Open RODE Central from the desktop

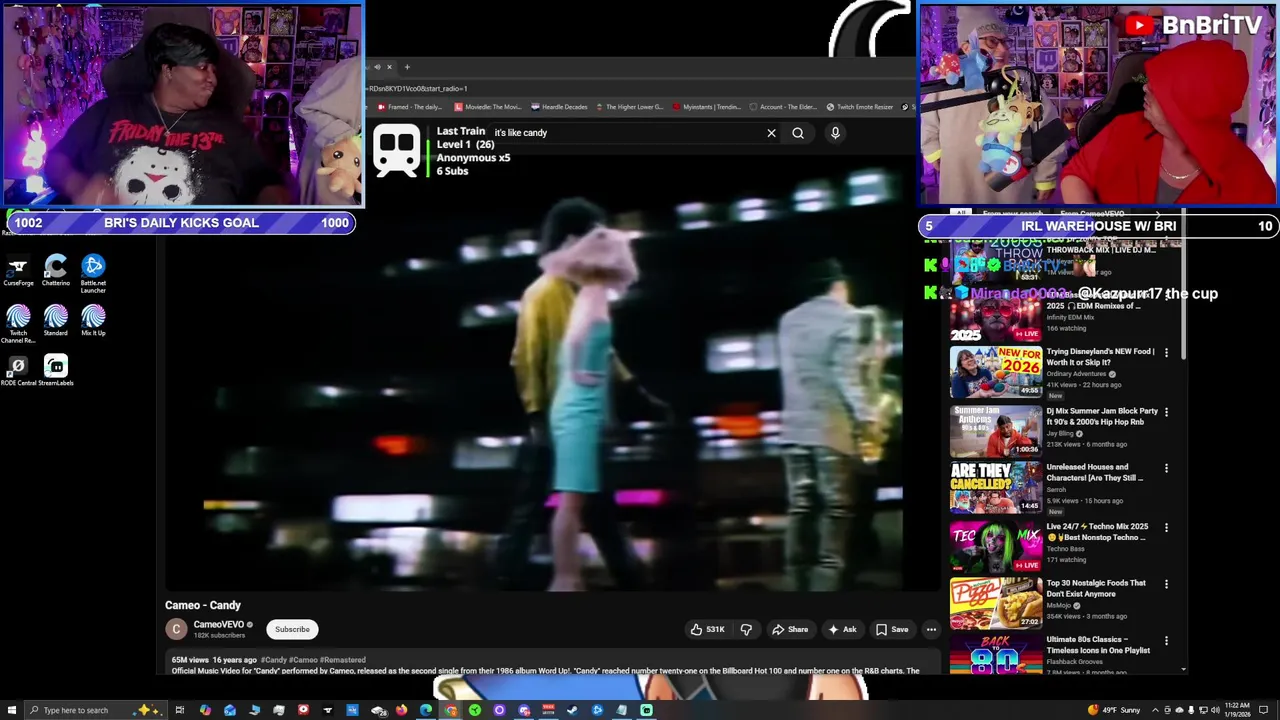pyautogui.click(x=18, y=372)
